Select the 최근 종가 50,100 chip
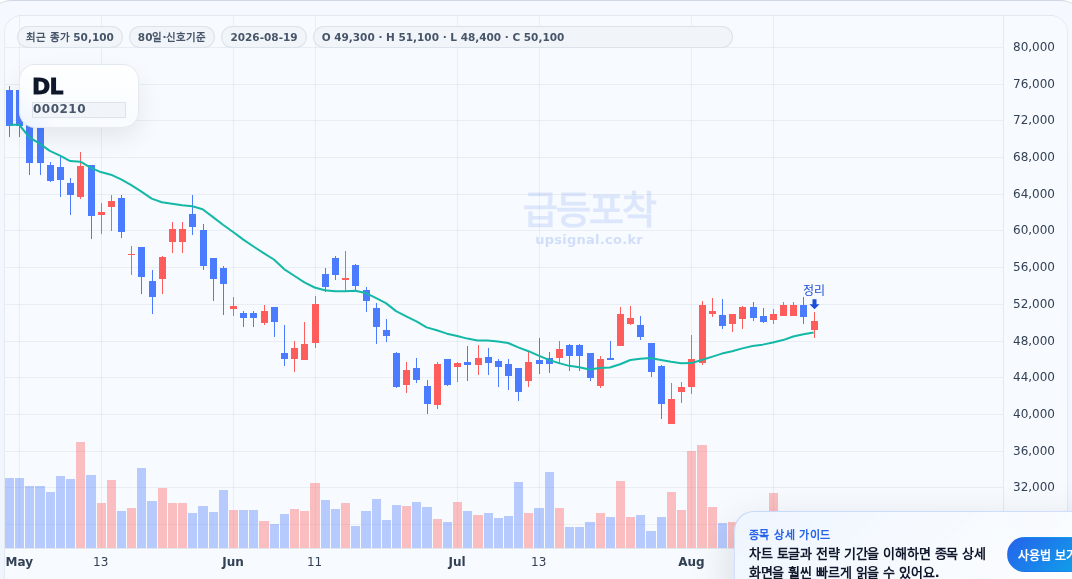The width and height of the screenshot is (1072, 579). point(70,37)
